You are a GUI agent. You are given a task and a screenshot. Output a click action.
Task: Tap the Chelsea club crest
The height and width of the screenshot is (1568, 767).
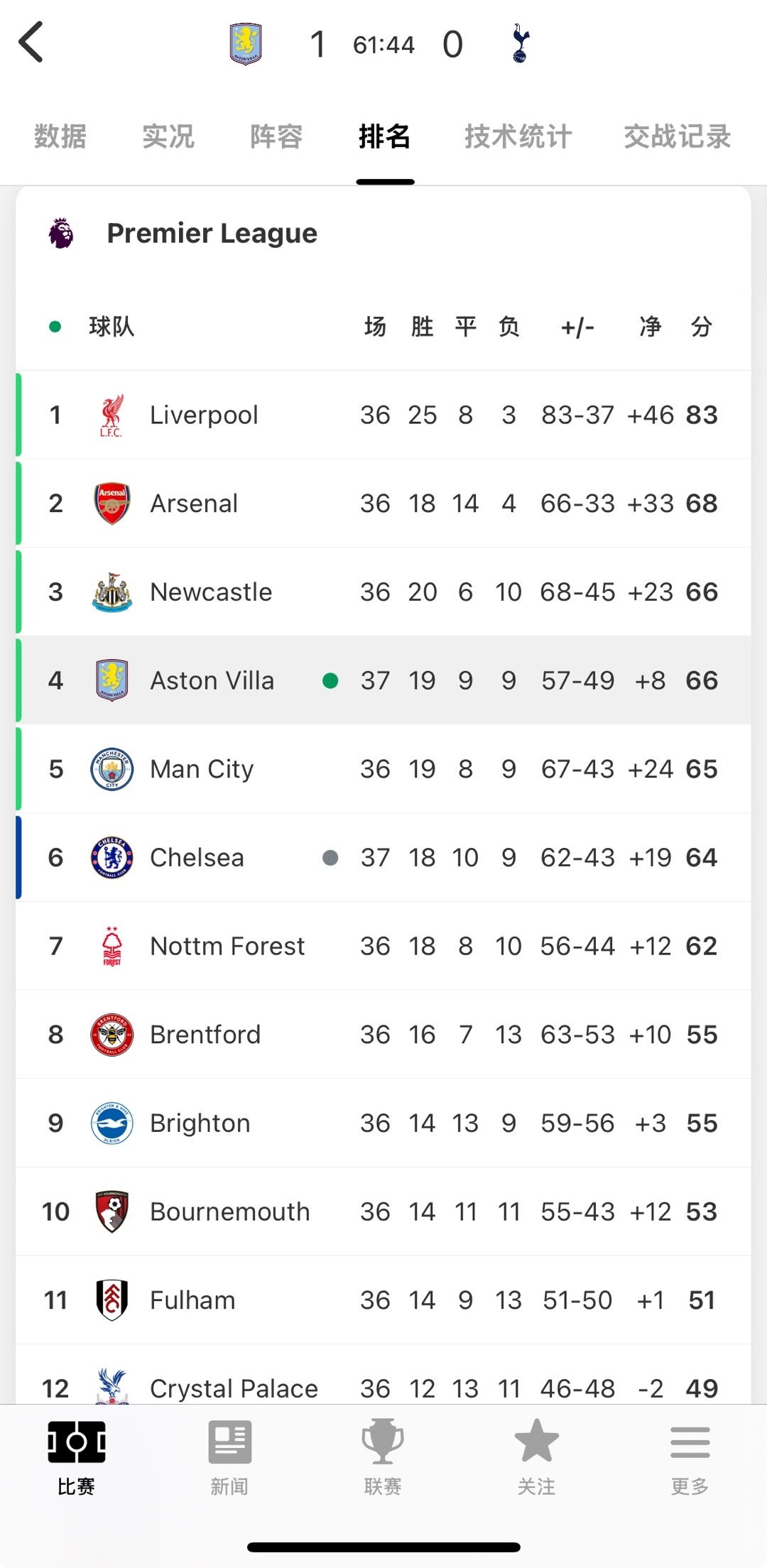pos(112,858)
